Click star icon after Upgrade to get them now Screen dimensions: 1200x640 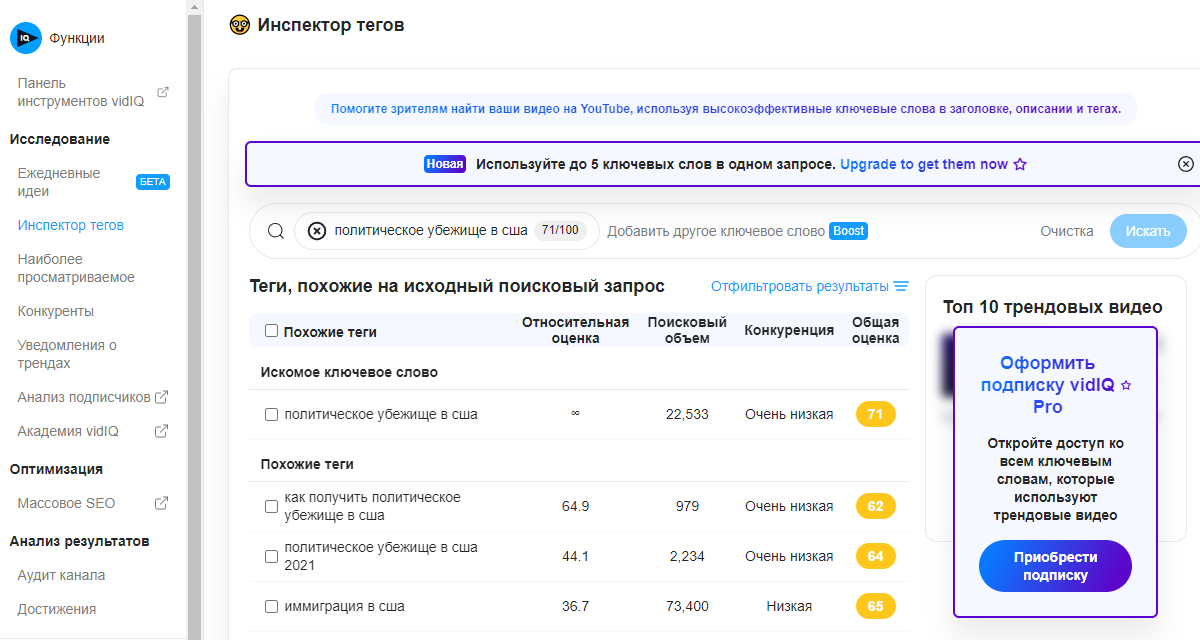click(x=1020, y=164)
